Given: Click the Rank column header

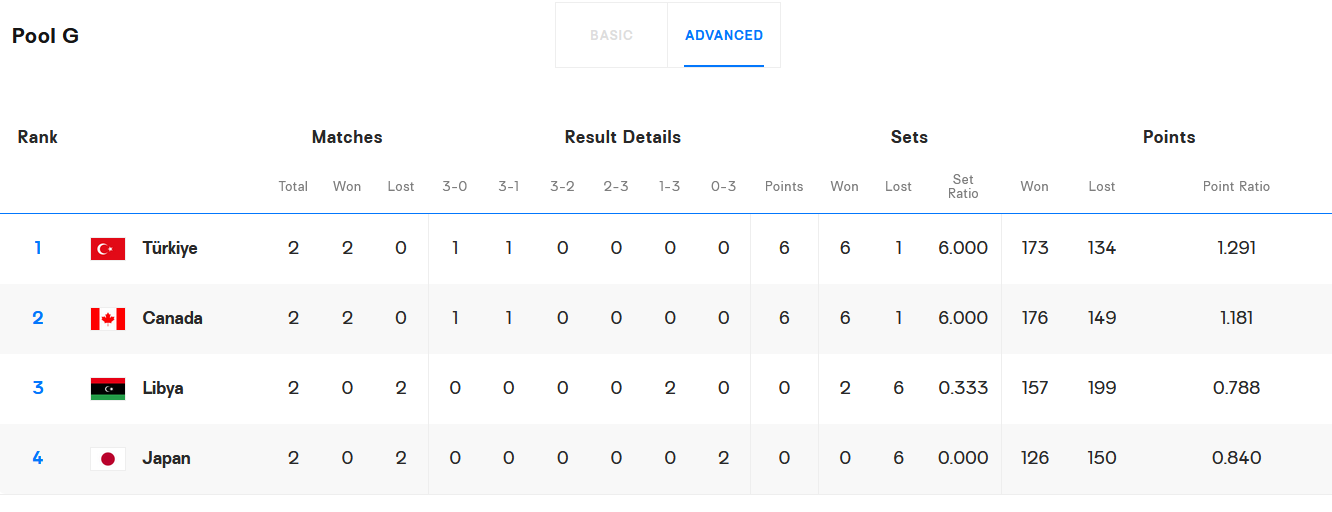Looking at the screenshot, I should pos(38,137).
